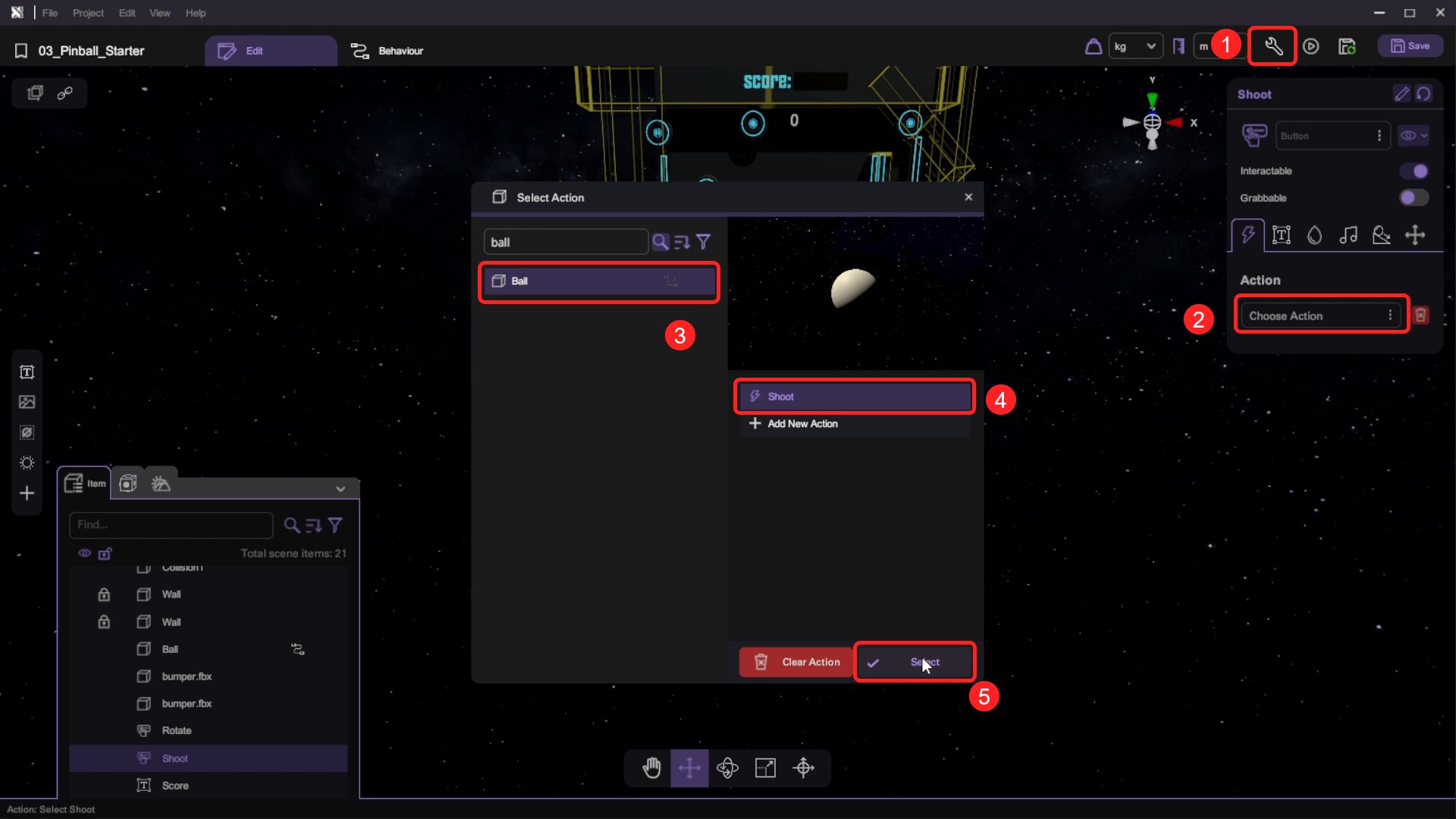1456x819 pixels.
Task: Click the Clear Action button
Action: [795, 662]
